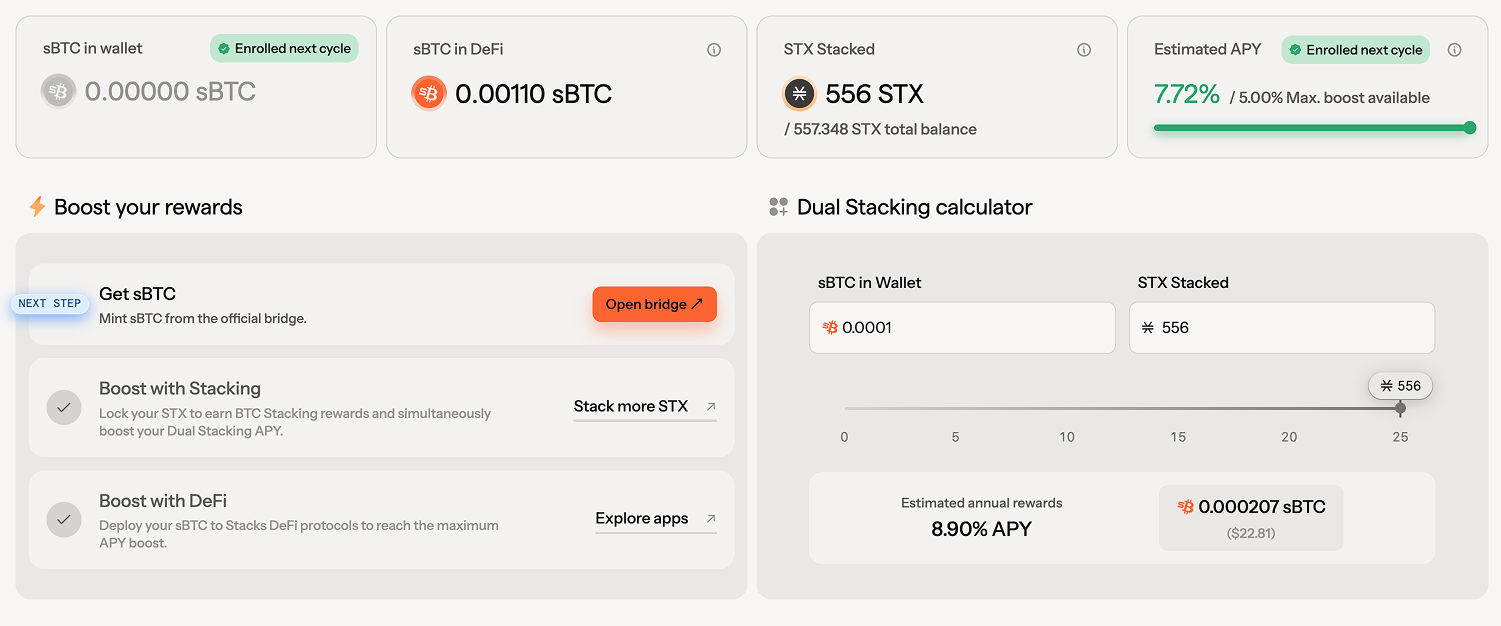Click the Dual Stacking calculator icon
Image resolution: width=1501 pixels, height=626 pixels.
coord(778,207)
